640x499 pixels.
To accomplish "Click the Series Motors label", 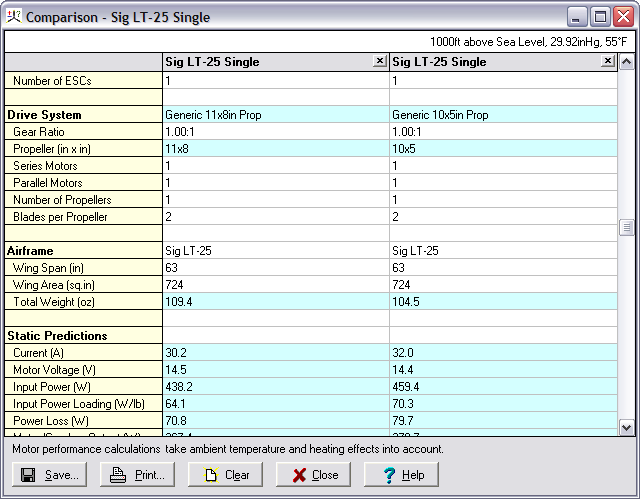I will click(x=45, y=166).
